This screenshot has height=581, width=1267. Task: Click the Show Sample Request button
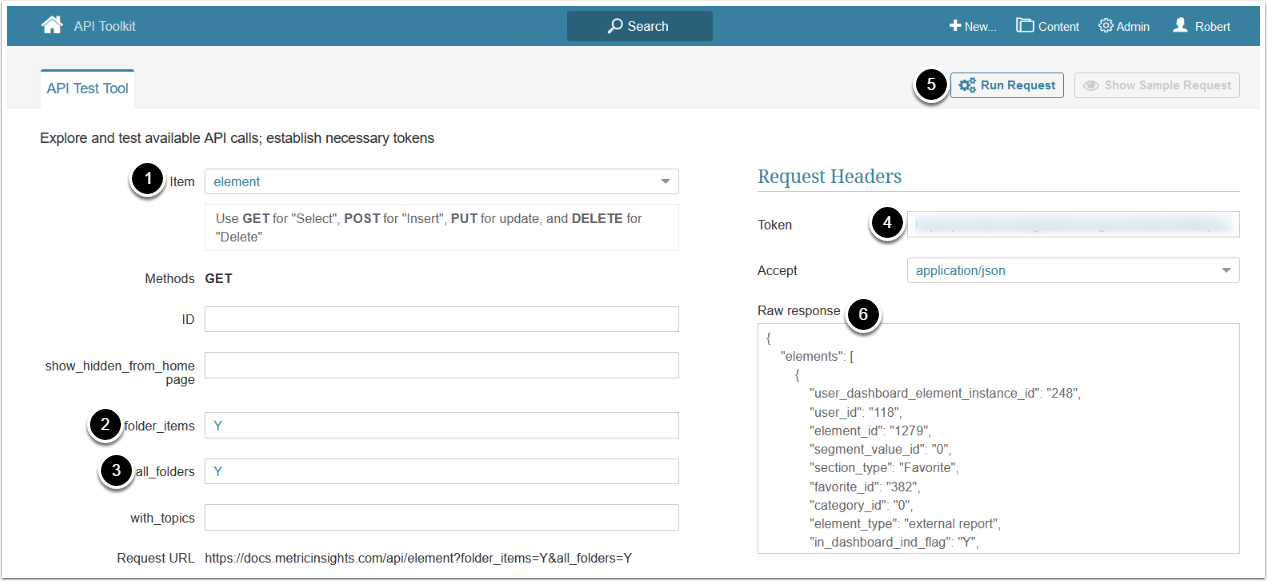coord(1157,86)
